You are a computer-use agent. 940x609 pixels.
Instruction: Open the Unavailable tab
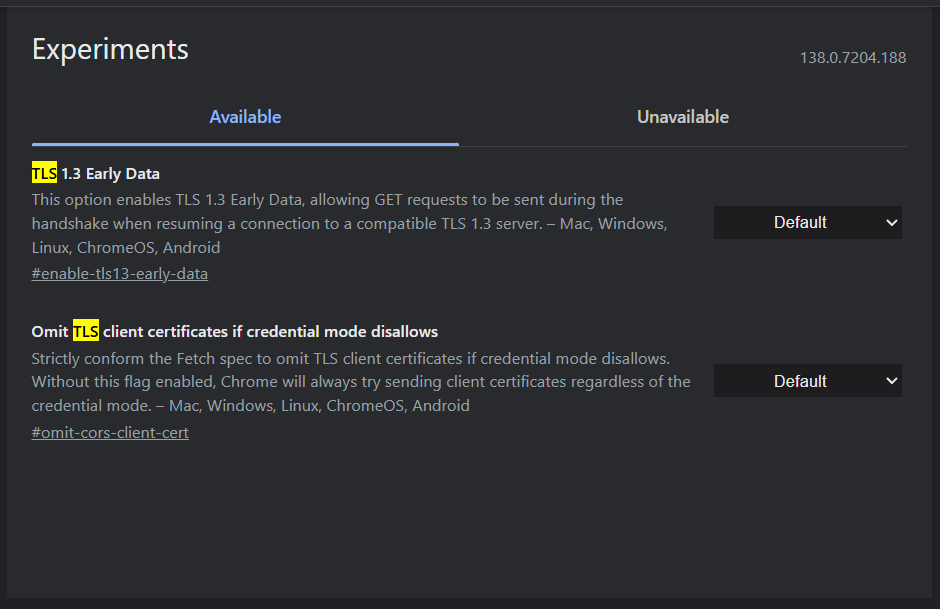[x=682, y=117]
